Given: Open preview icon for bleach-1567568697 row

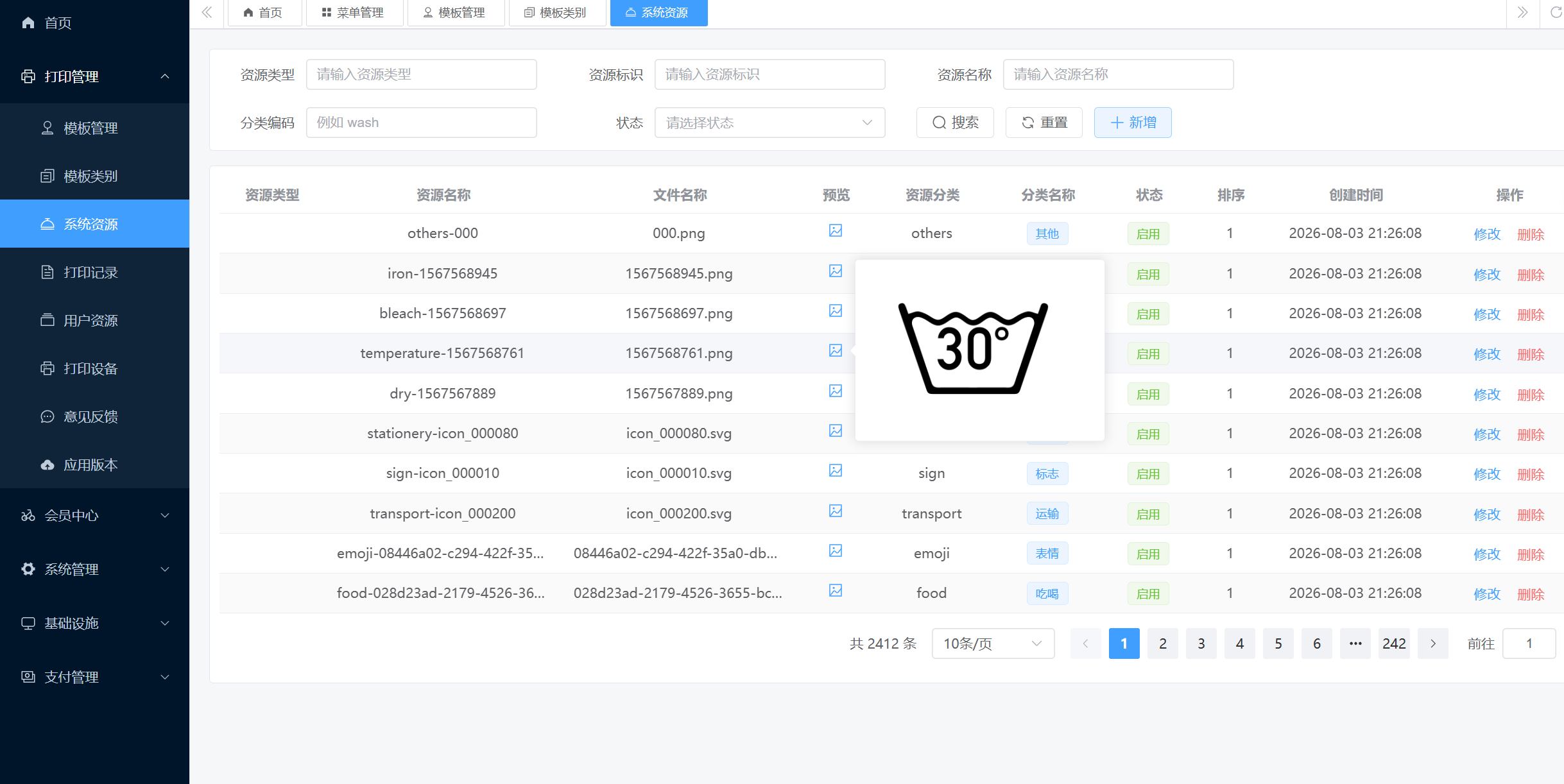Looking at the screenshot, I should (835, 311).
